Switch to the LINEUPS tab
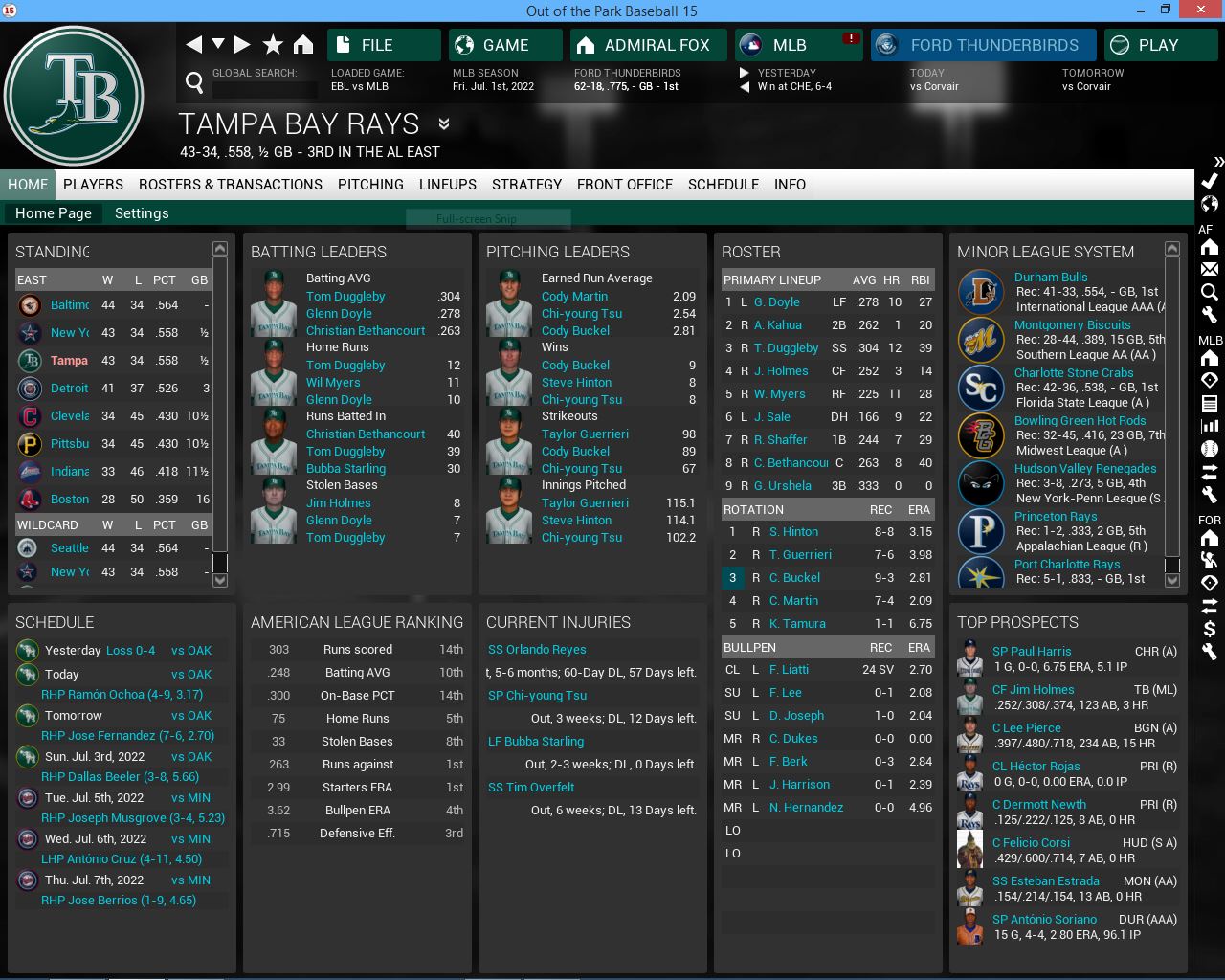 [448, 185]
